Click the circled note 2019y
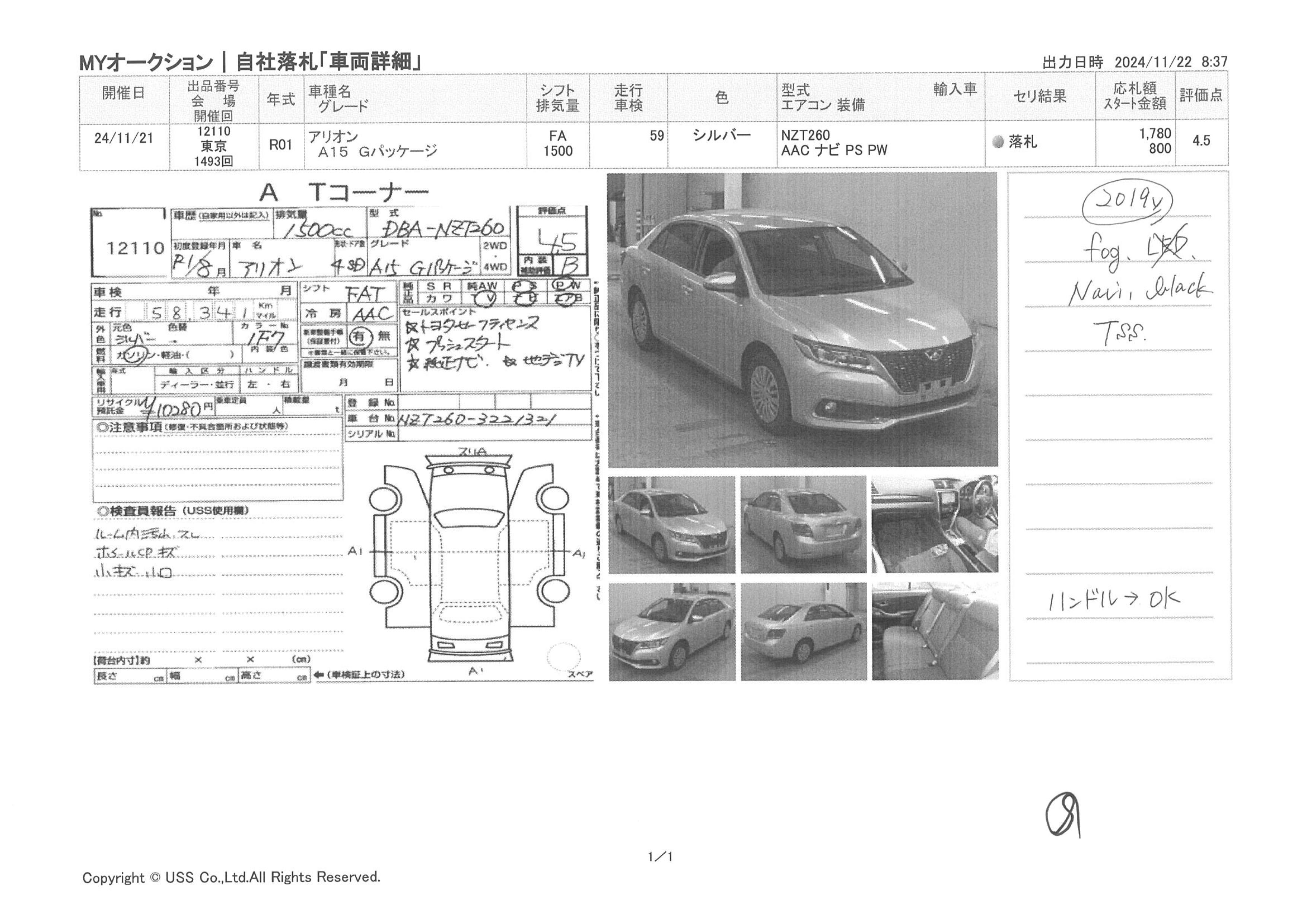This screenshot has height=924, width=1307. coord(1126,201)
